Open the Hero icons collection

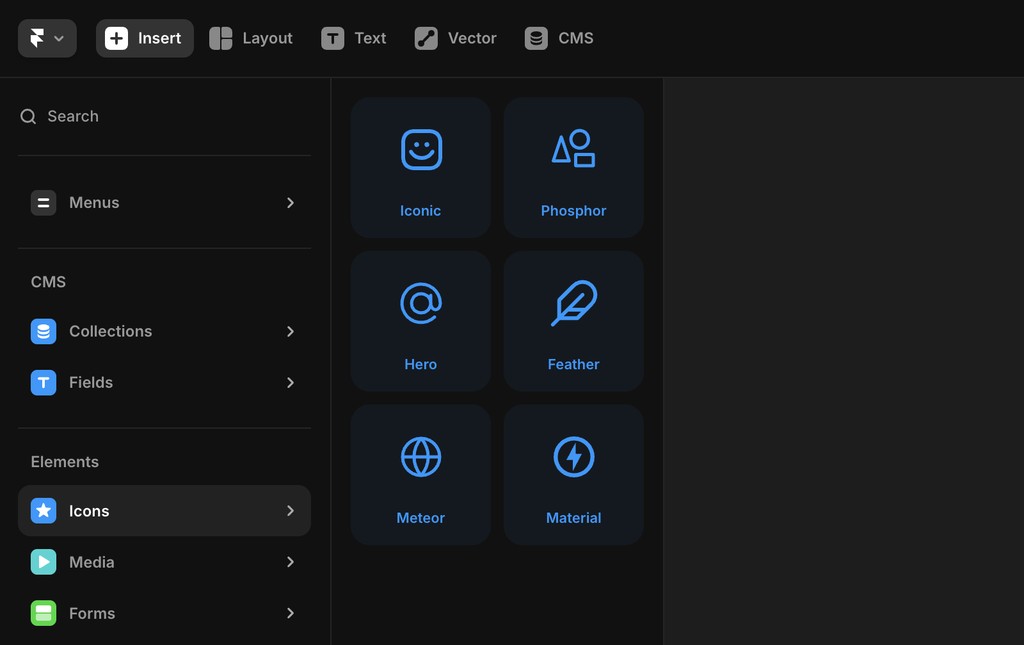click(420, 320)
